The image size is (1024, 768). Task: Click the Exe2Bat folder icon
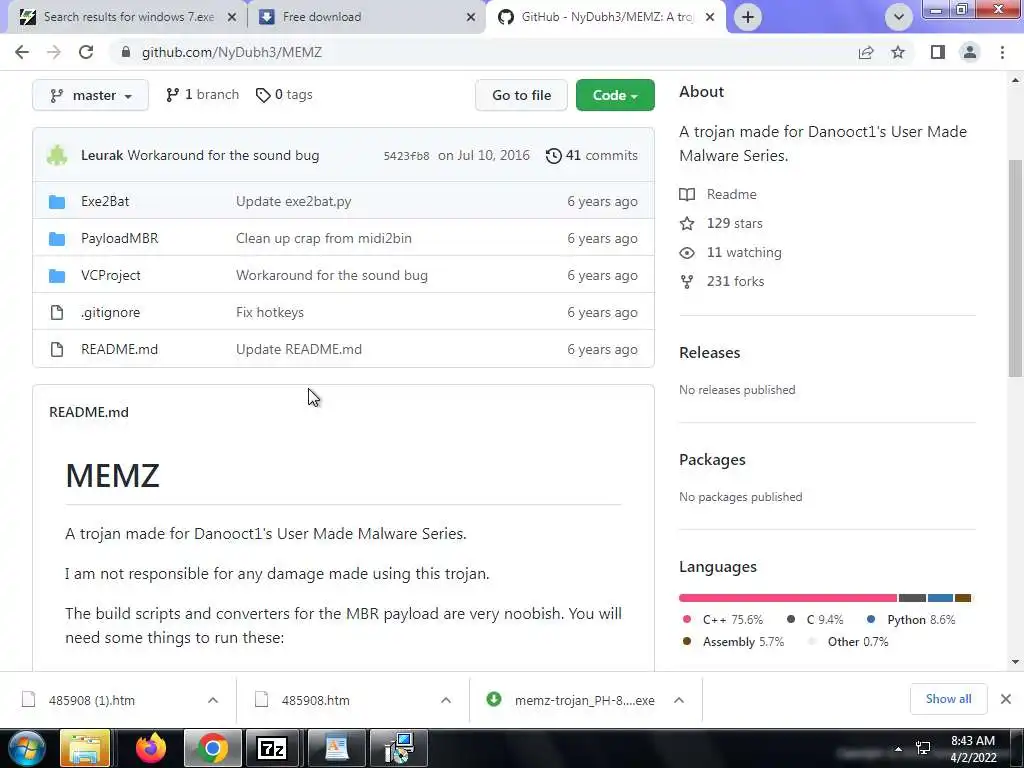57,202
